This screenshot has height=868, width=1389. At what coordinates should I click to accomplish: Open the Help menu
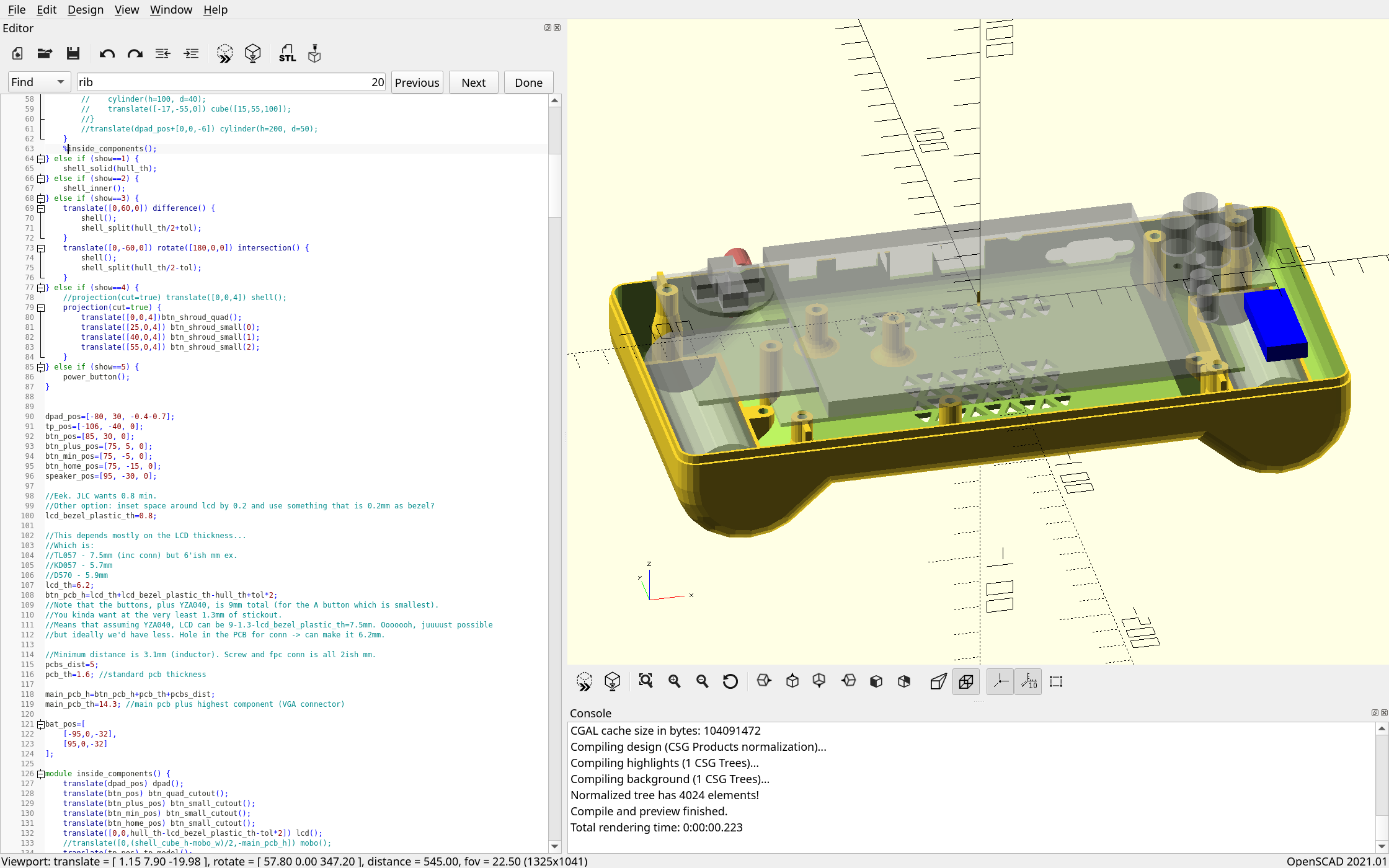[x=216, y=9]
